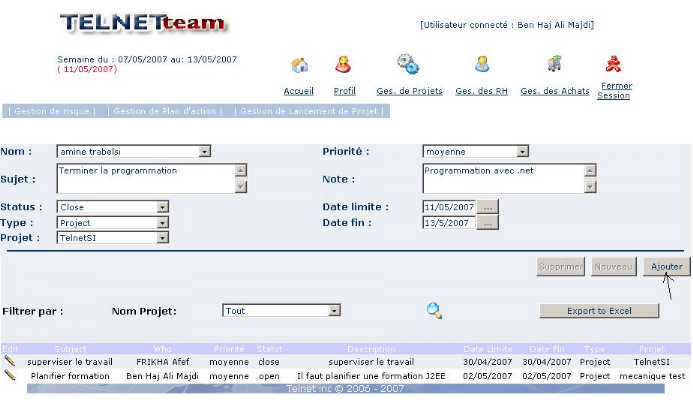Viewport: 693px width, 400px height.
Task: Edit the 'superviser le travail' row pencil
Action: 10,361
